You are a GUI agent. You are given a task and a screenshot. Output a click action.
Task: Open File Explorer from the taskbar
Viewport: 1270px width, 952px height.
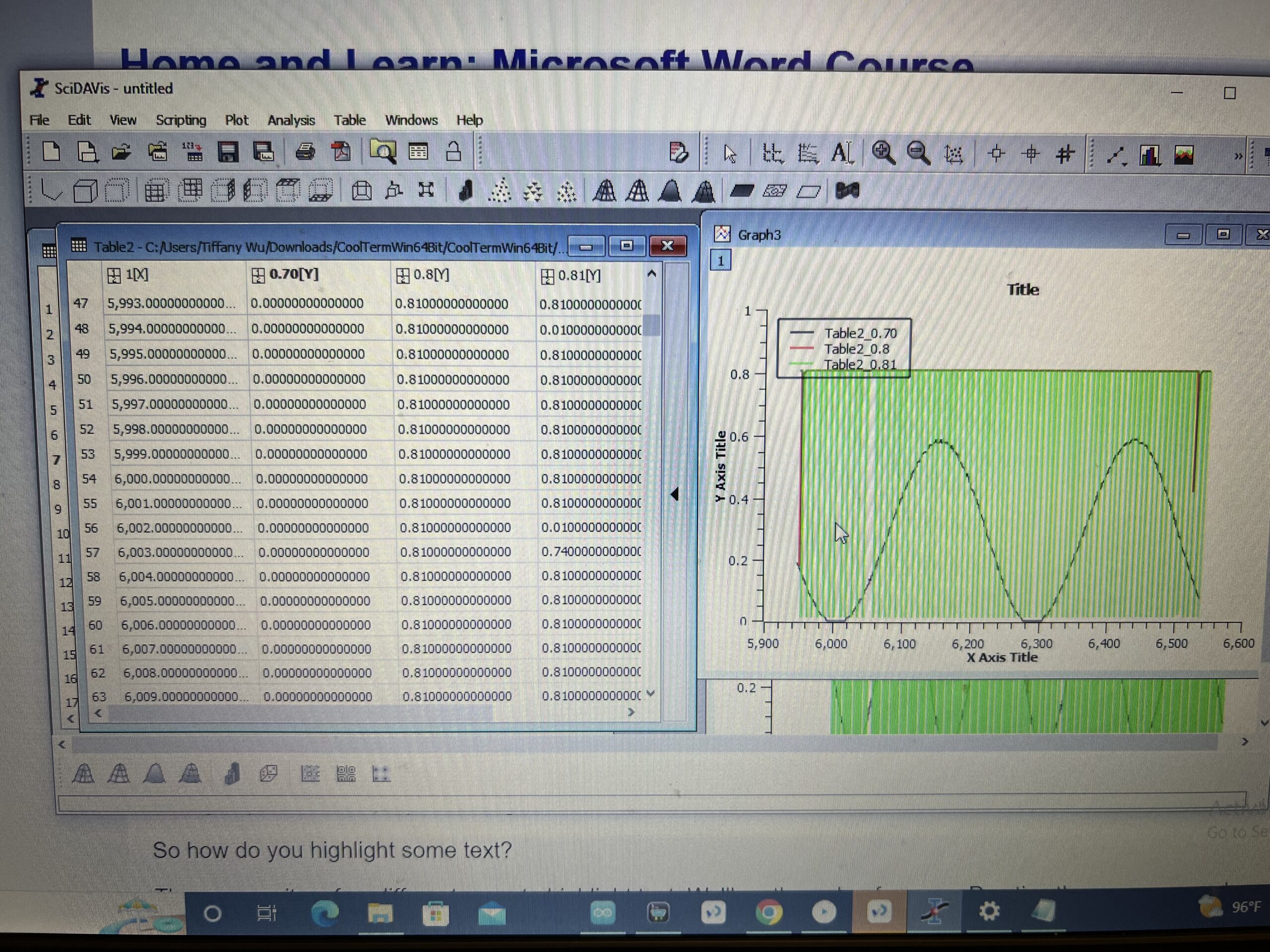pyautogui.click(x=380, y=913)
